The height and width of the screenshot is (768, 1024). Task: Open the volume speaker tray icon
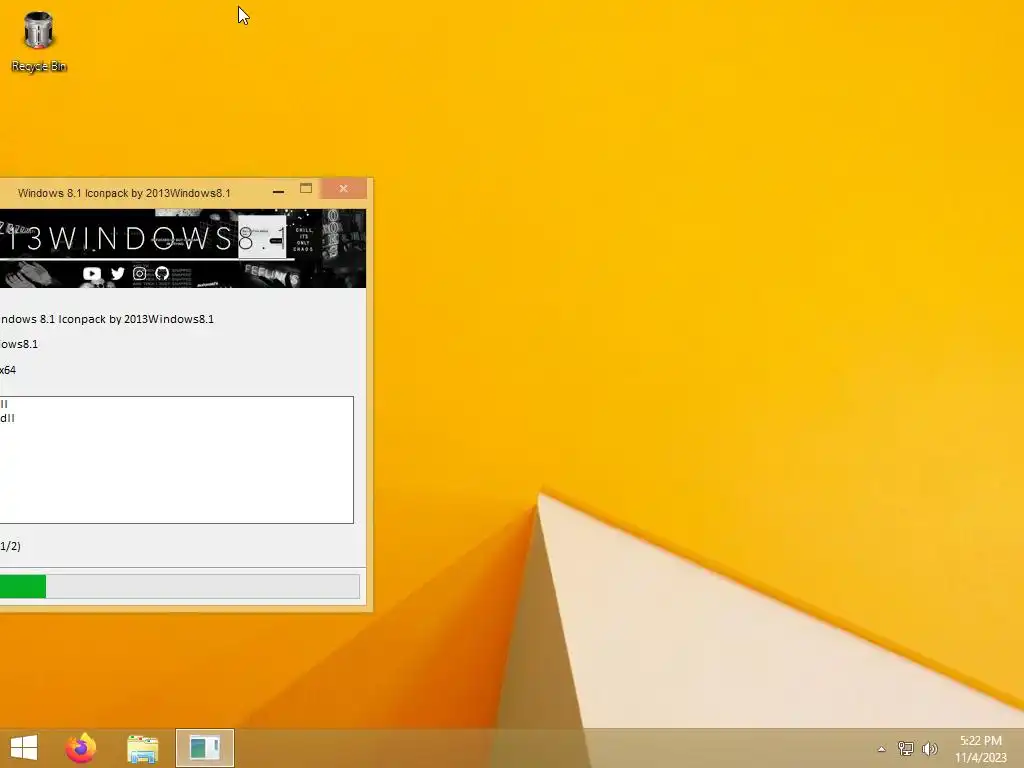pyautogui.click(x=929, y=748)
